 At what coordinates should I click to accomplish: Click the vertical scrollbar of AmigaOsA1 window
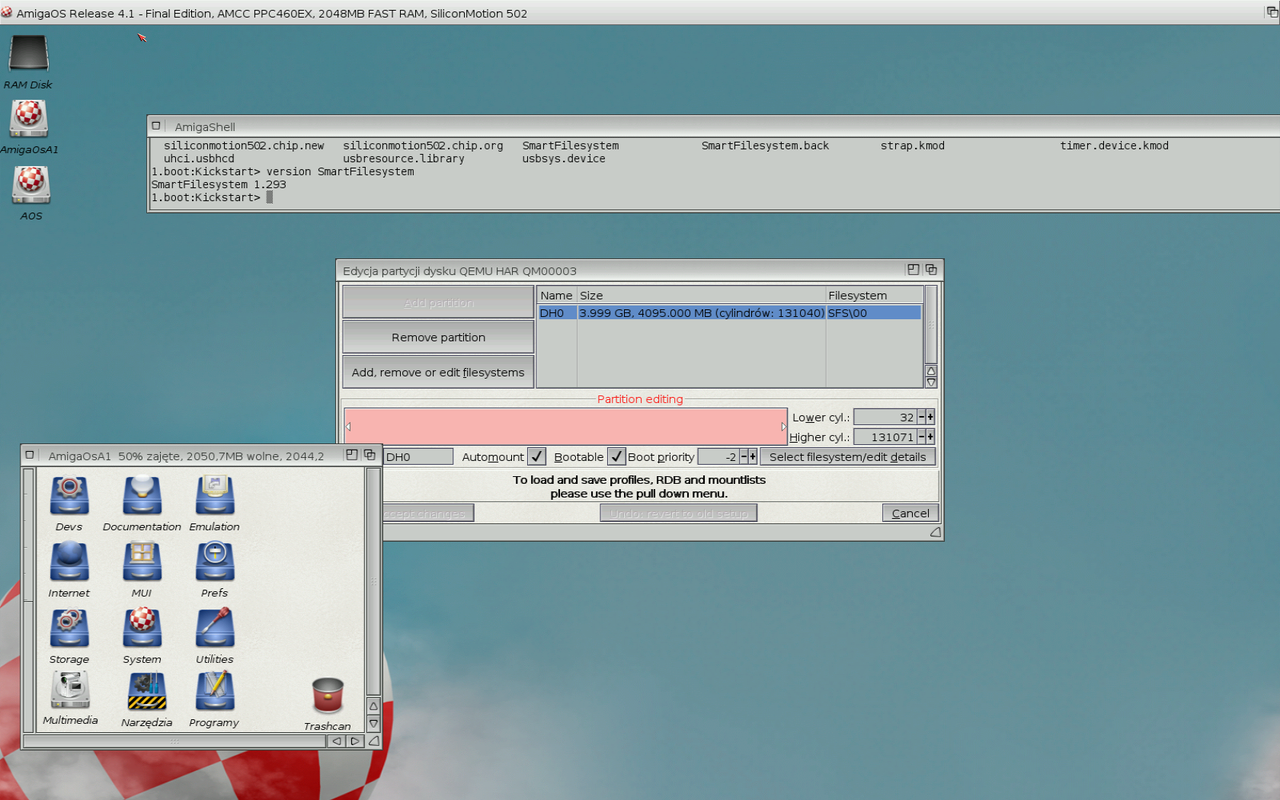(374, 581)
